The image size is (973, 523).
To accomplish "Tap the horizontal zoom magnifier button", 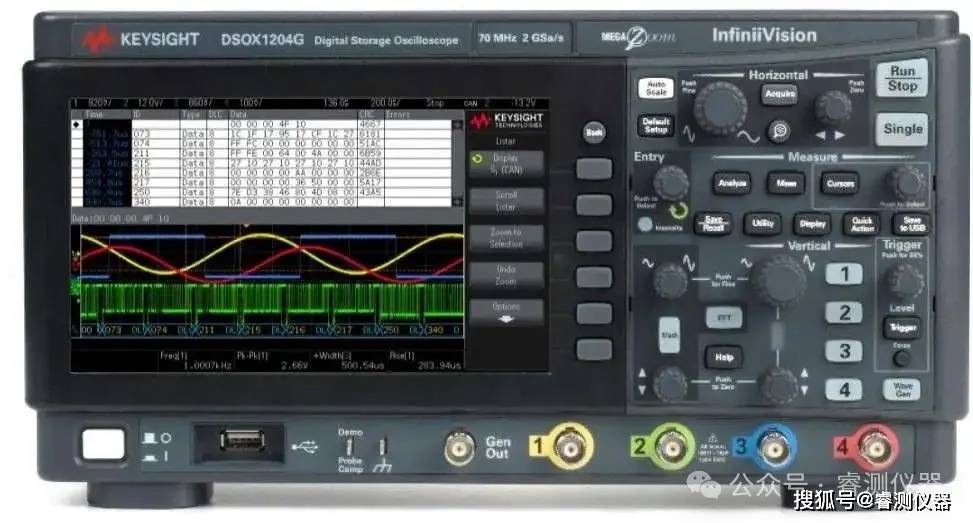I will [779, 131].
